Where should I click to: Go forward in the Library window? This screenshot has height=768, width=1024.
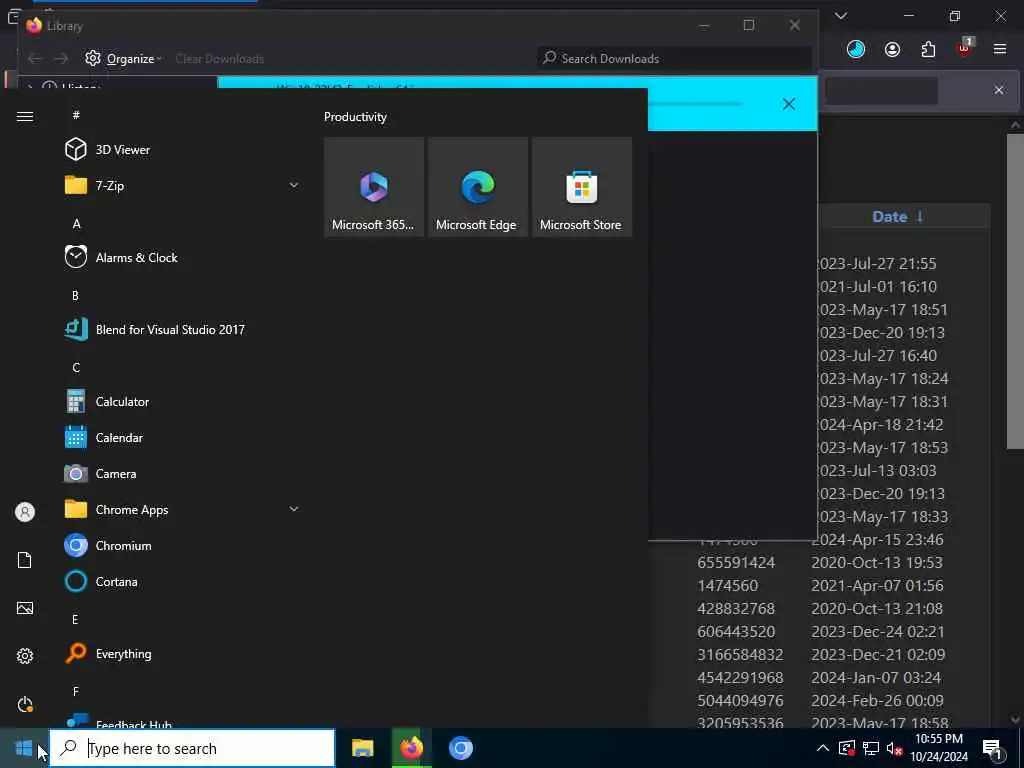pyautogui.click(x=61, y=59)
